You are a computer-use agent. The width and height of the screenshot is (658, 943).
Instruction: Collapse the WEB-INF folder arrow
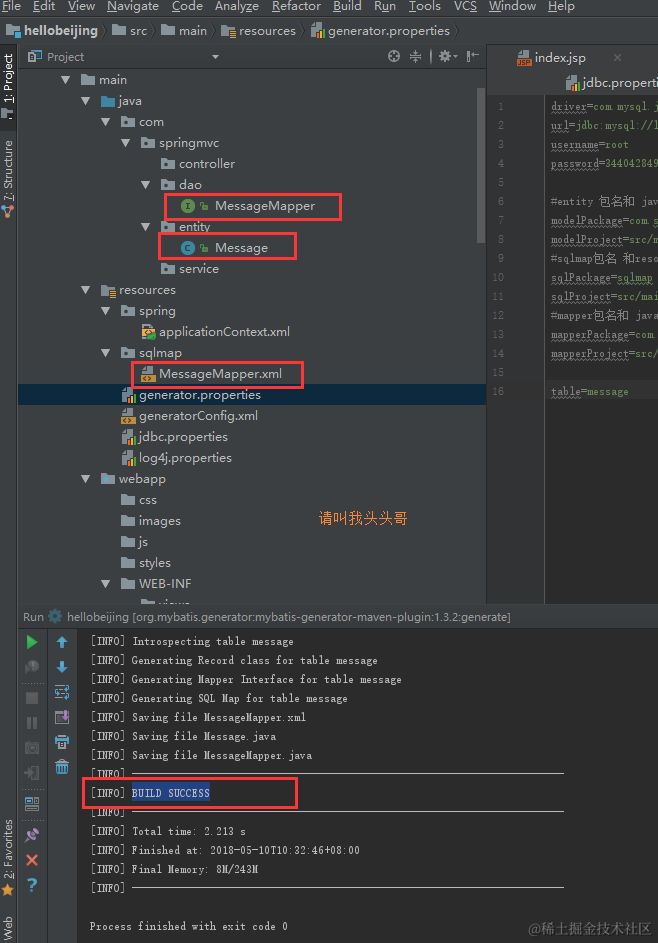click(x=106, y=583)
